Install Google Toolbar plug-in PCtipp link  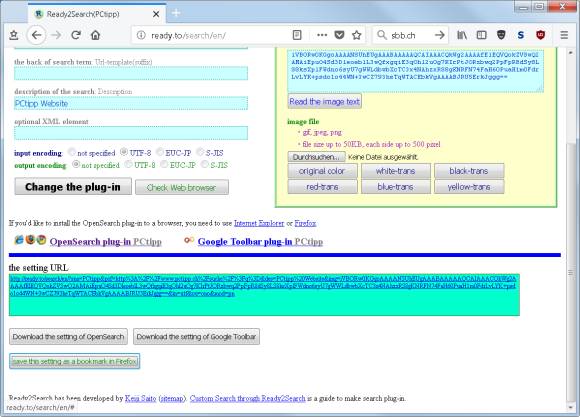point(260,242)
